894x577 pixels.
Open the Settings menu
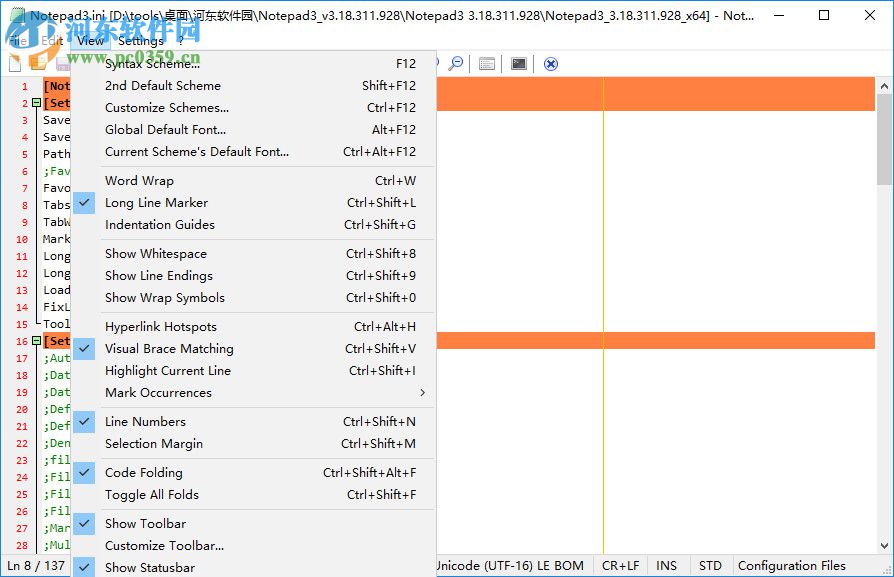tap(141, 40)
